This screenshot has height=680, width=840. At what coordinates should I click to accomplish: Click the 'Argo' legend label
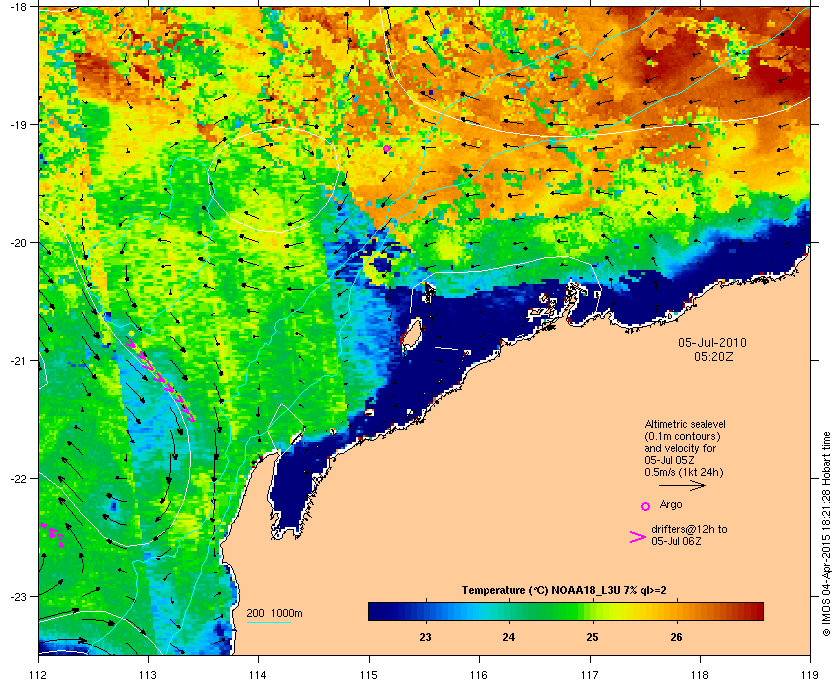point(671,505)
